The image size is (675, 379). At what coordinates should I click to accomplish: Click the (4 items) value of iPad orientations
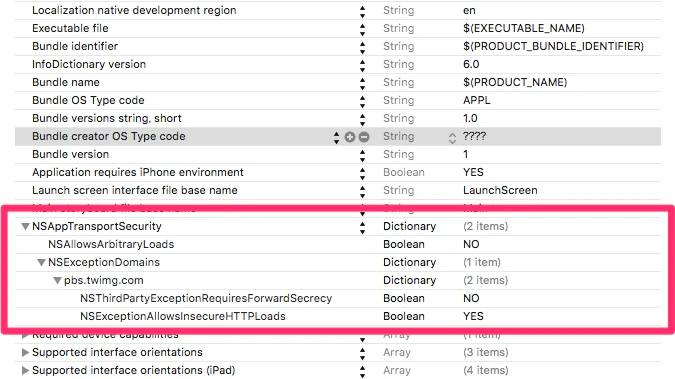point(486,370)
